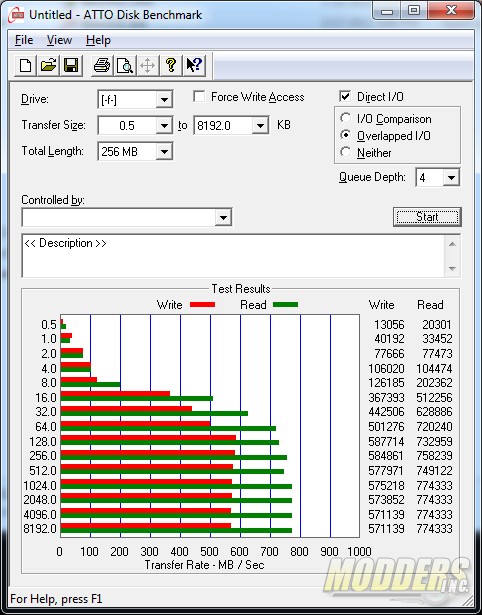Save results with the floppy disk icon
The height and width of the screenshot is (615, 482).
pyautogui.click(x=71, y=65)
